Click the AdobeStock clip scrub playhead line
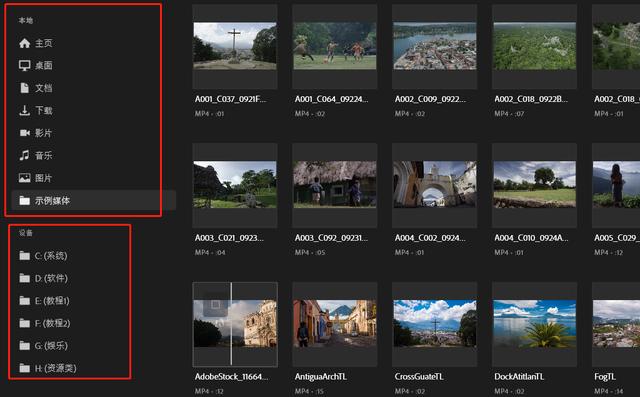This screenshot has height=397, width=640. coord(231,324)
